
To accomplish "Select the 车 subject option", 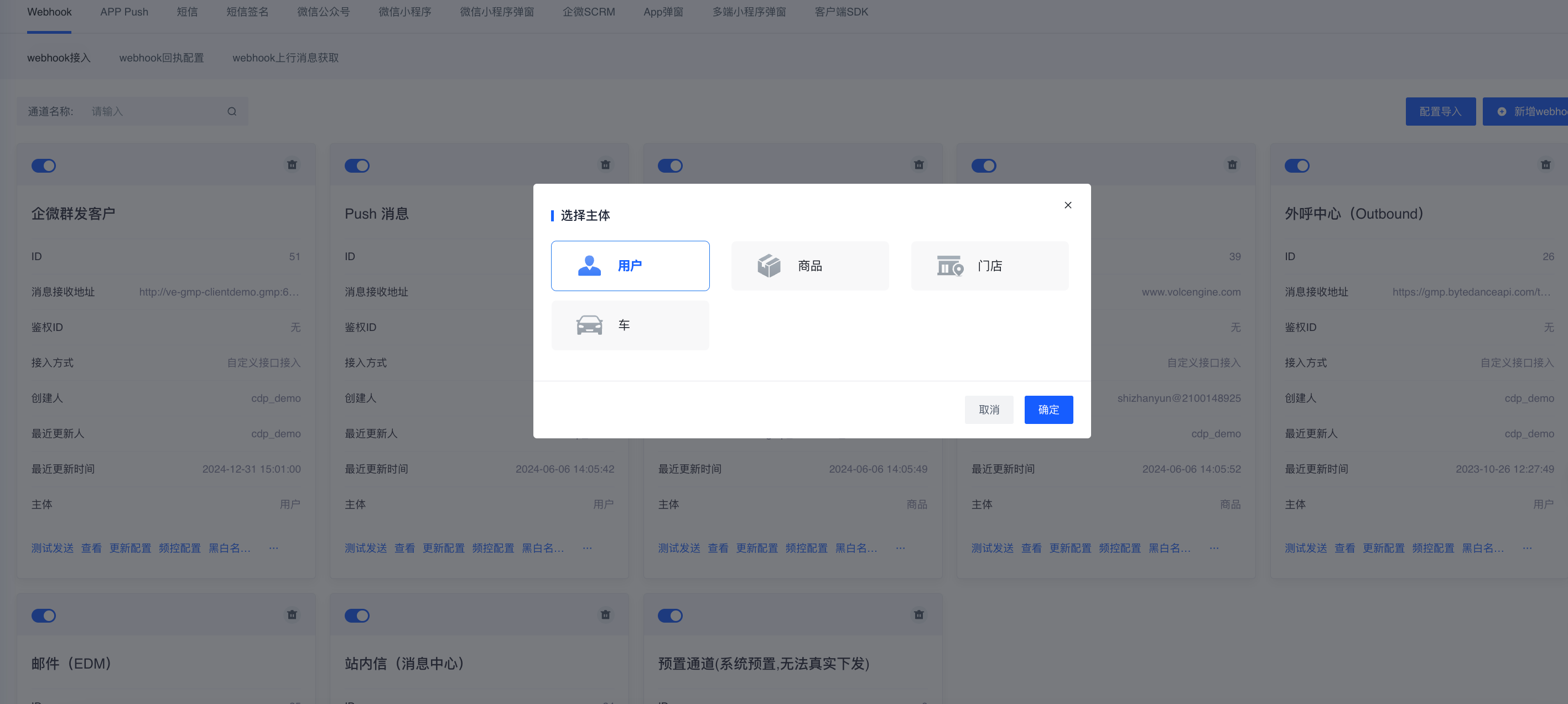I will pos(630,325).
